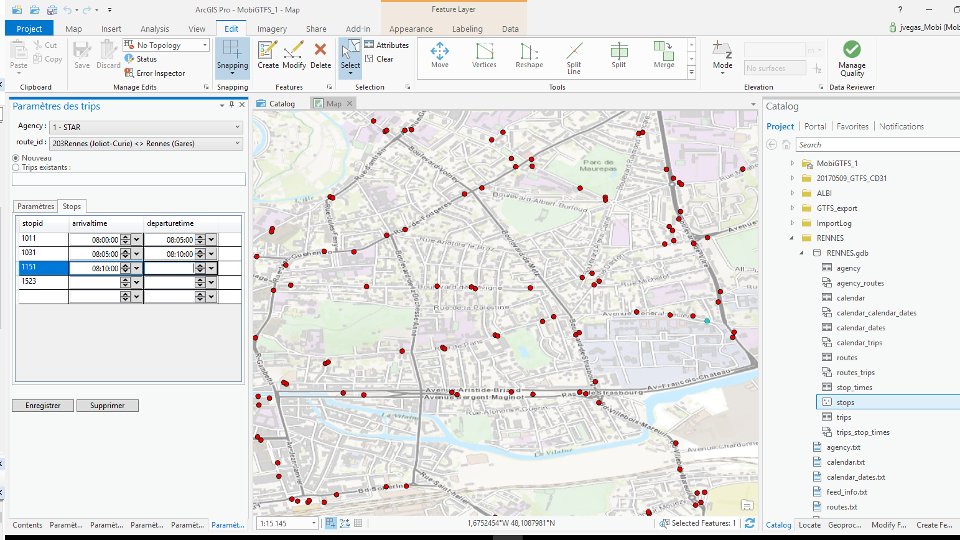
Task: Expand the MobiGTFS_1 folder
Action: 792,163
